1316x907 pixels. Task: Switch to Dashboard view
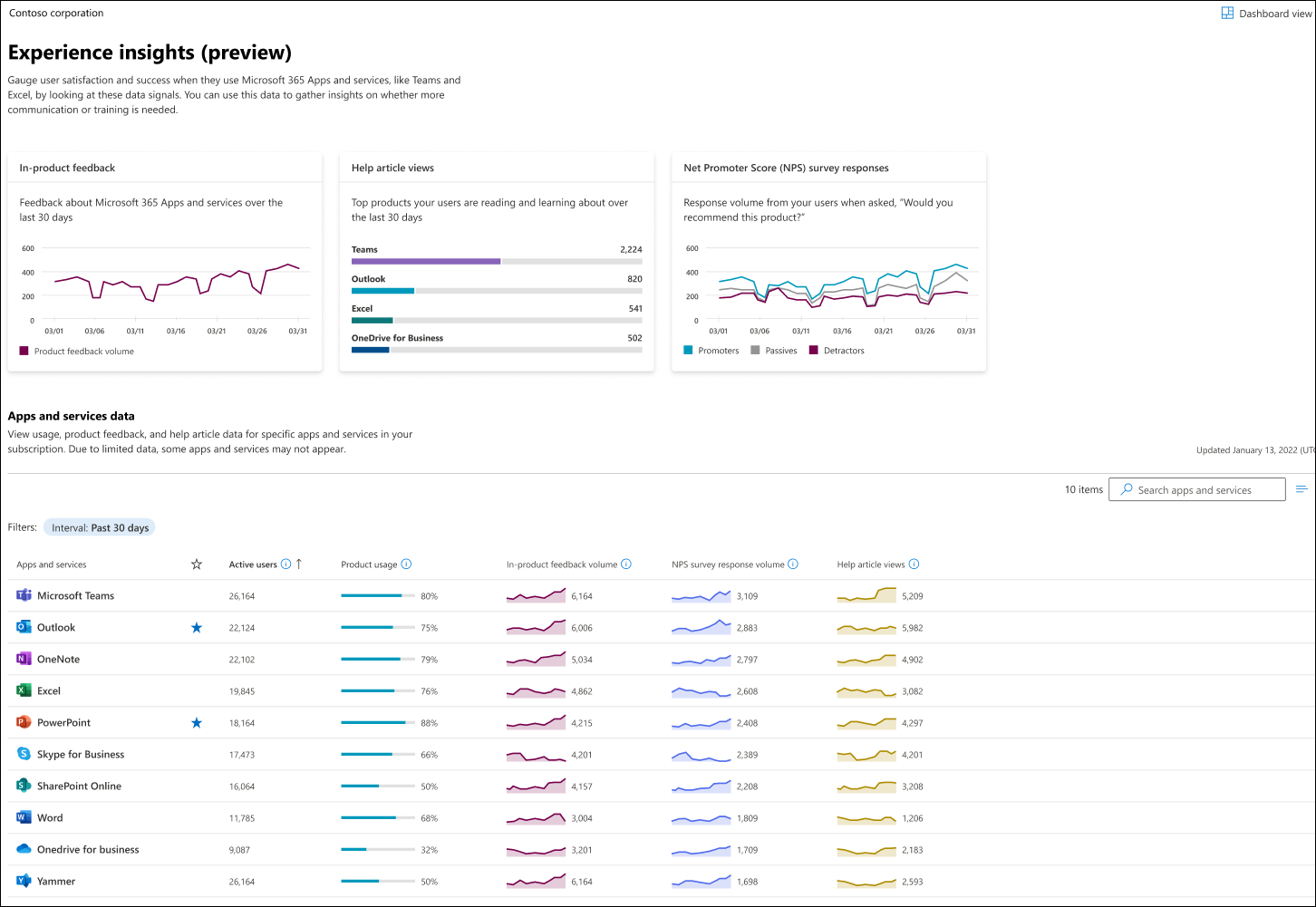tap(1266, 13)
